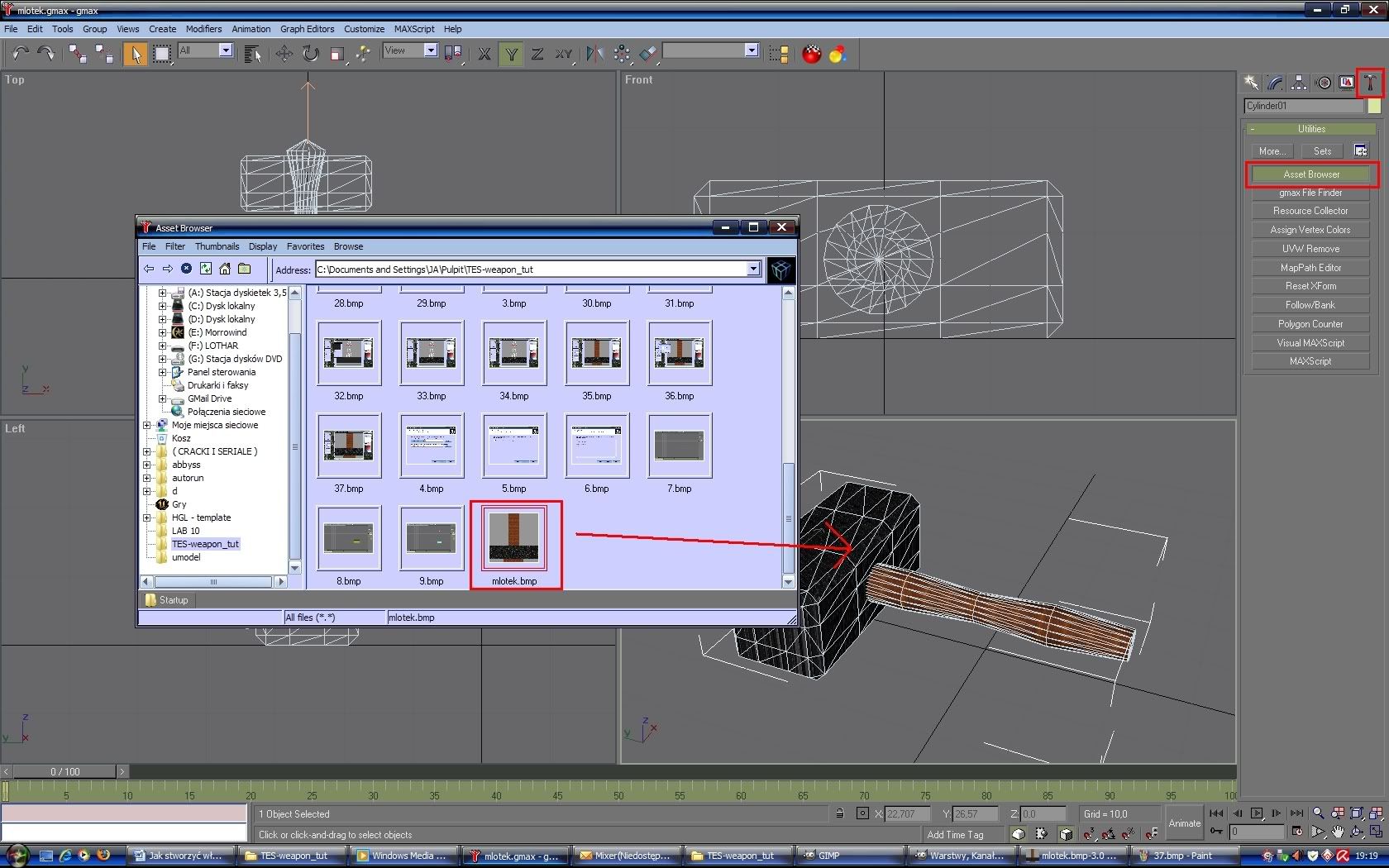This screenshot has height=868, width=1389.
Task: Toggle the Angle Snap magnet
Action: point(1108,834)
